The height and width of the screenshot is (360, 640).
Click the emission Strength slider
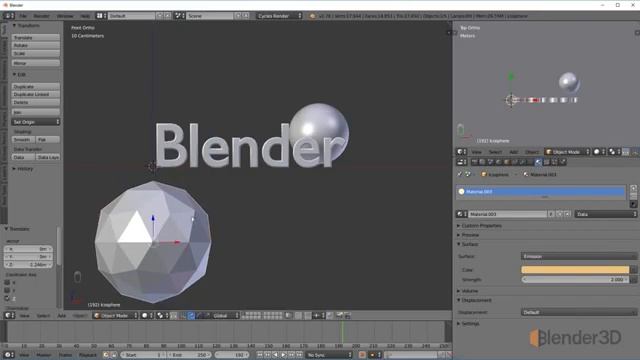point(575,280)
